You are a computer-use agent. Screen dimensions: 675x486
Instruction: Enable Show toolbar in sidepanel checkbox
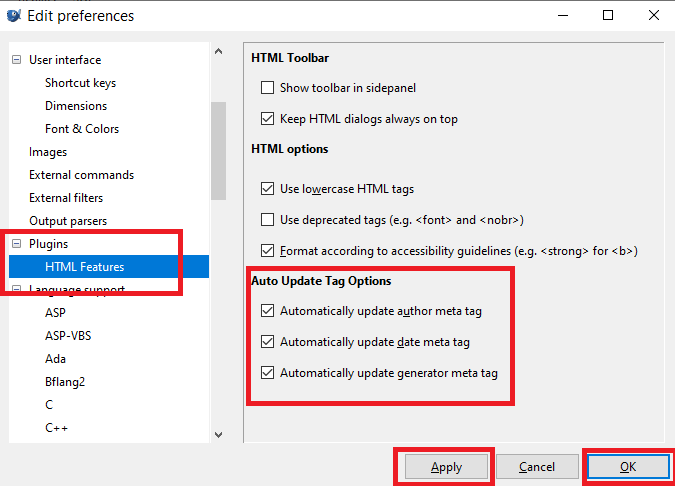coord(267,88)
